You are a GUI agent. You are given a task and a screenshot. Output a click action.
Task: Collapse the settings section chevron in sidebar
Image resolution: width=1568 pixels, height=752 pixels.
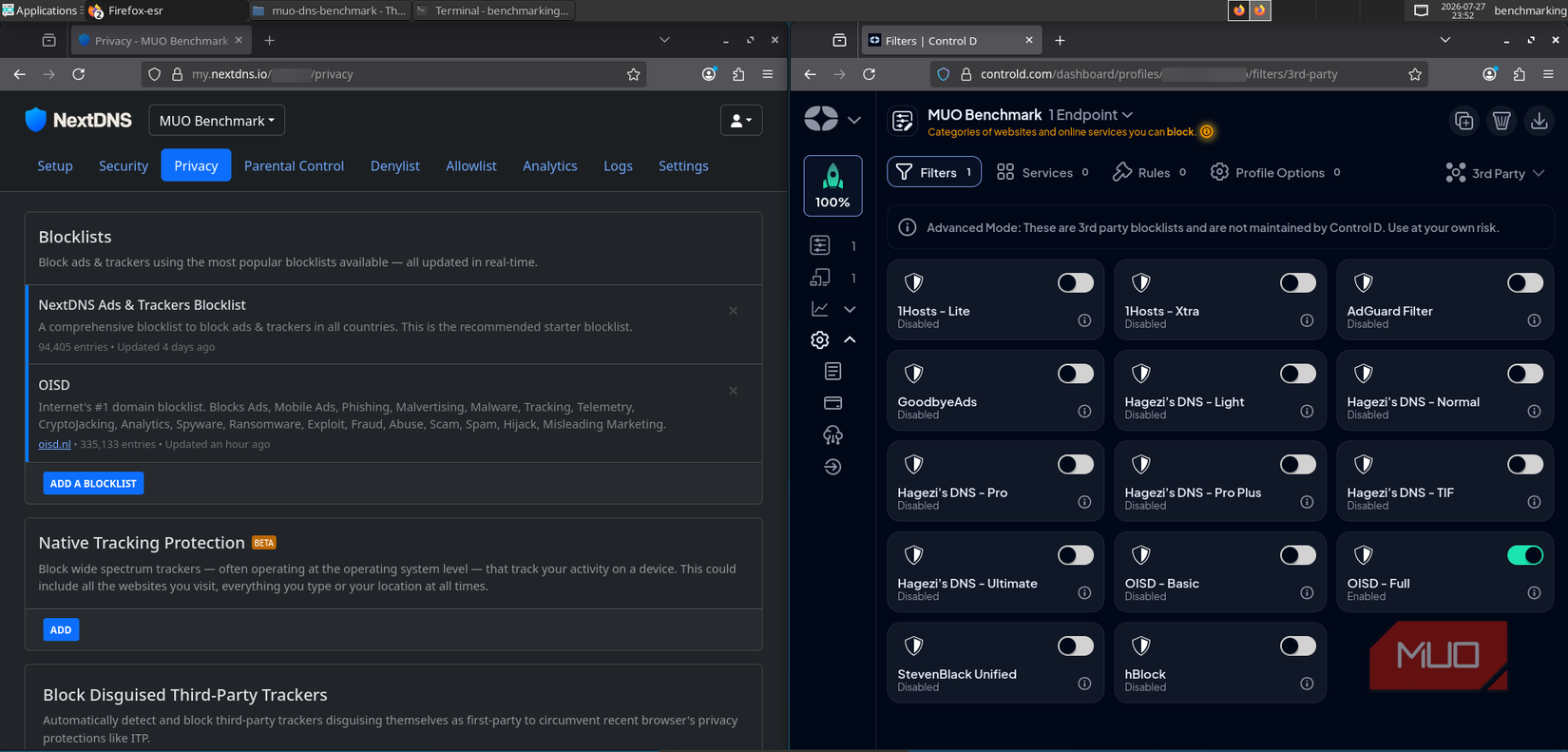tap(850, 339)
